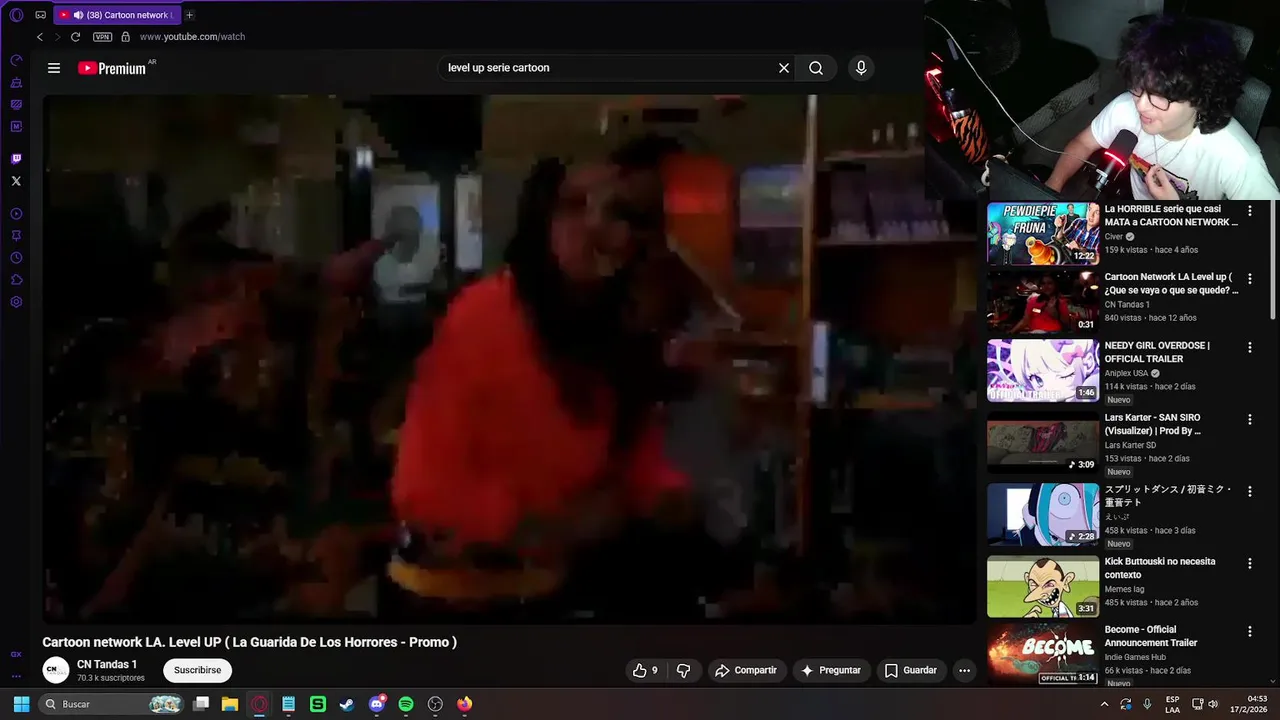Start voice search with the microphone
This screenshot has height=720, width=1280.
[861, 68]
